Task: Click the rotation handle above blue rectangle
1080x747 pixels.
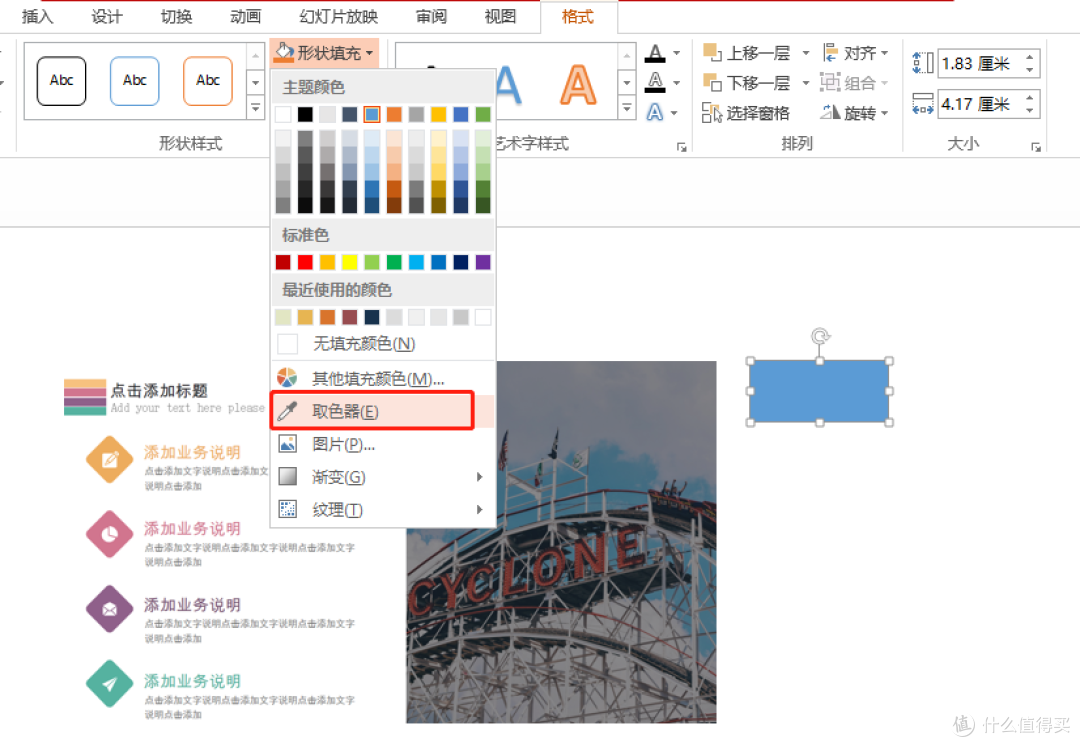Action: 820,336
